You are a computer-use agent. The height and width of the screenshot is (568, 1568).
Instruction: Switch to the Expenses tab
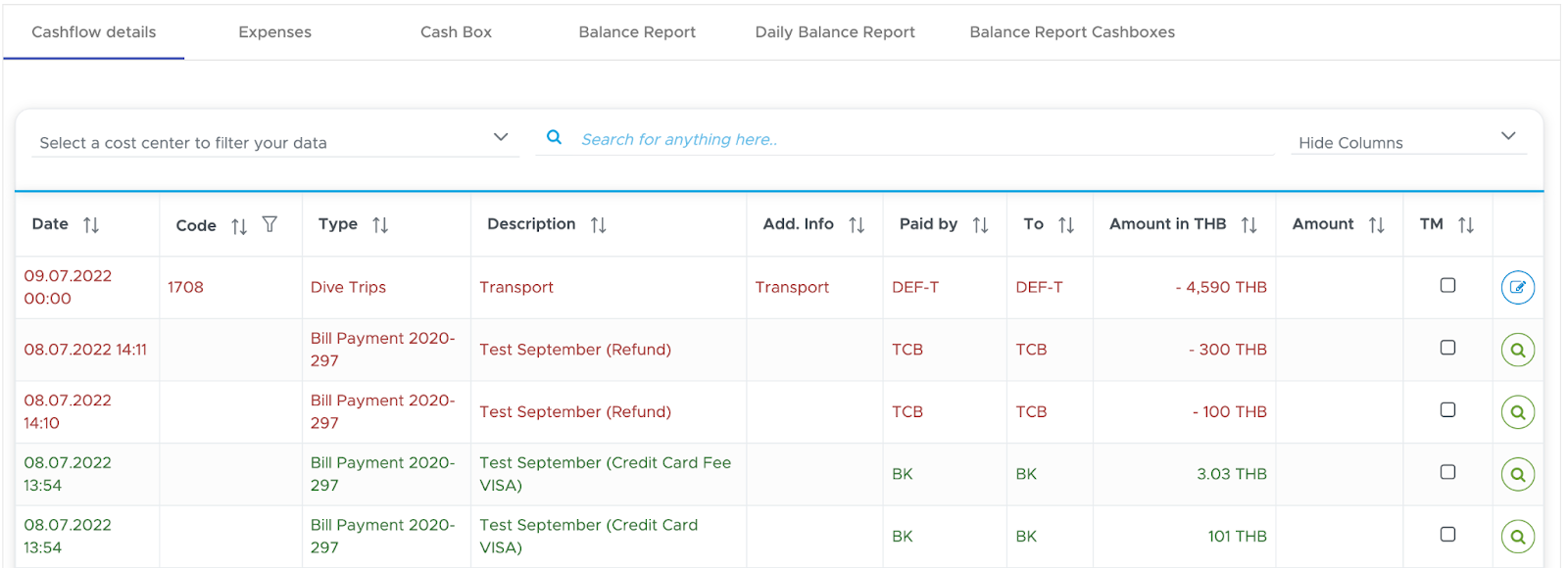[x=275, y=32]
